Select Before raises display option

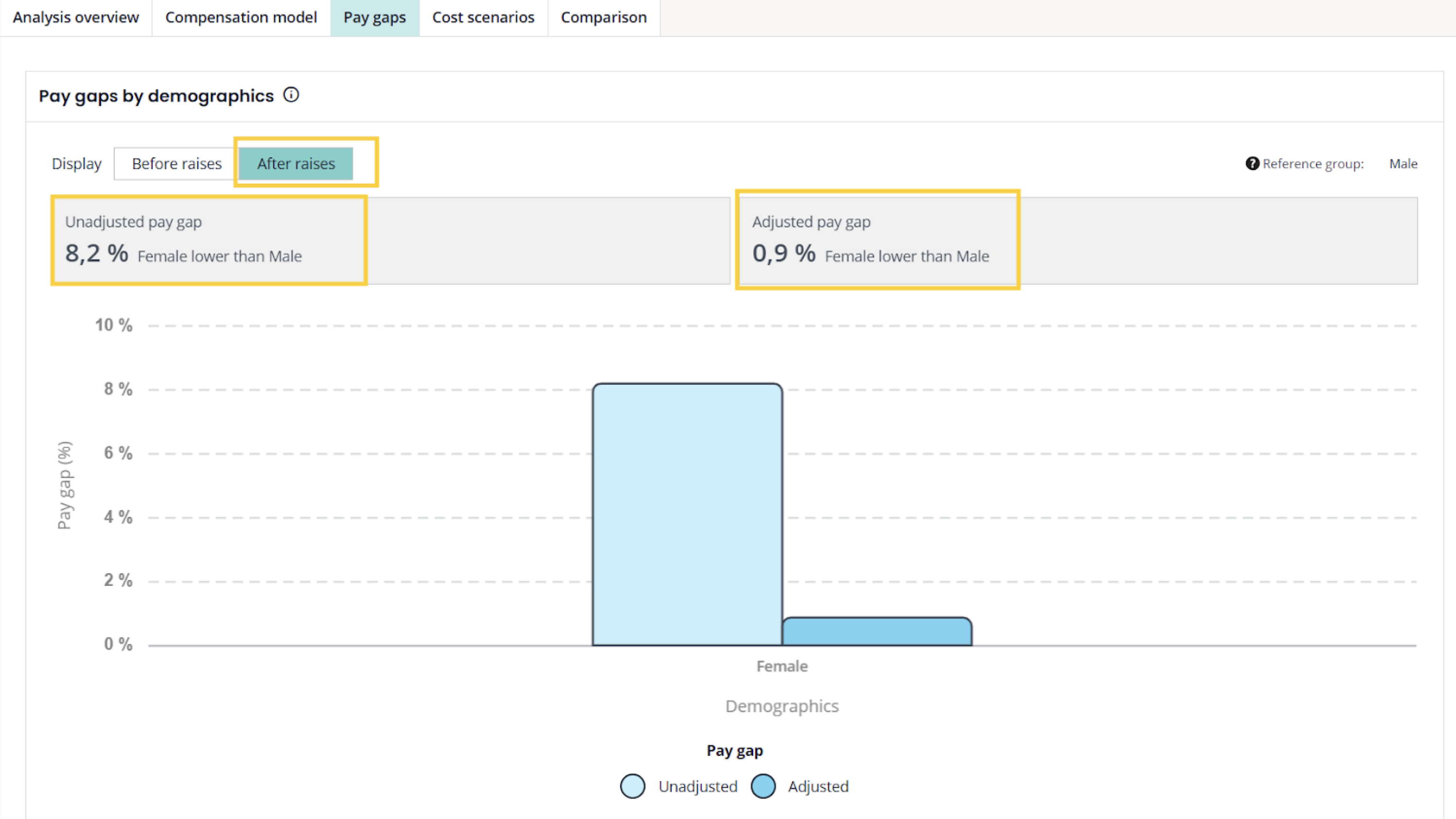coord(176,164)
